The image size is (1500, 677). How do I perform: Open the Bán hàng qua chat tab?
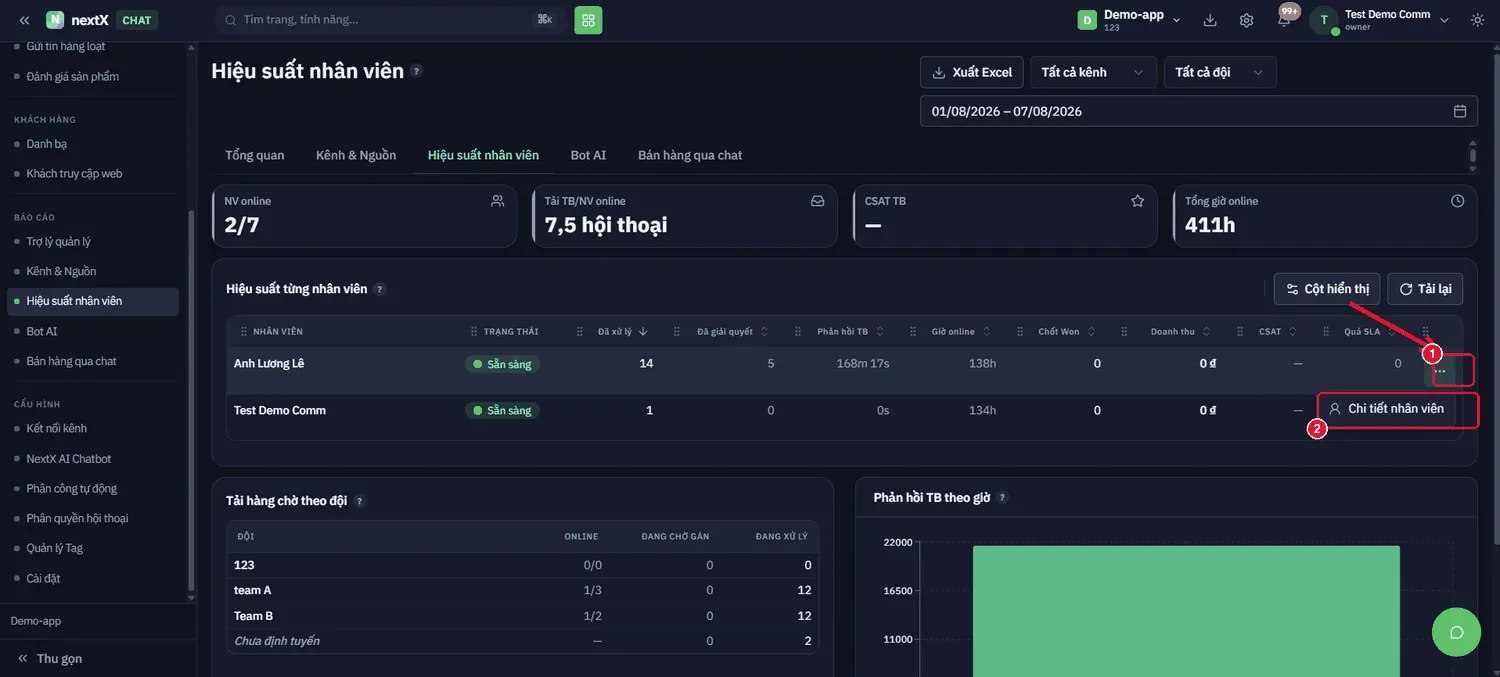[690, 155]
